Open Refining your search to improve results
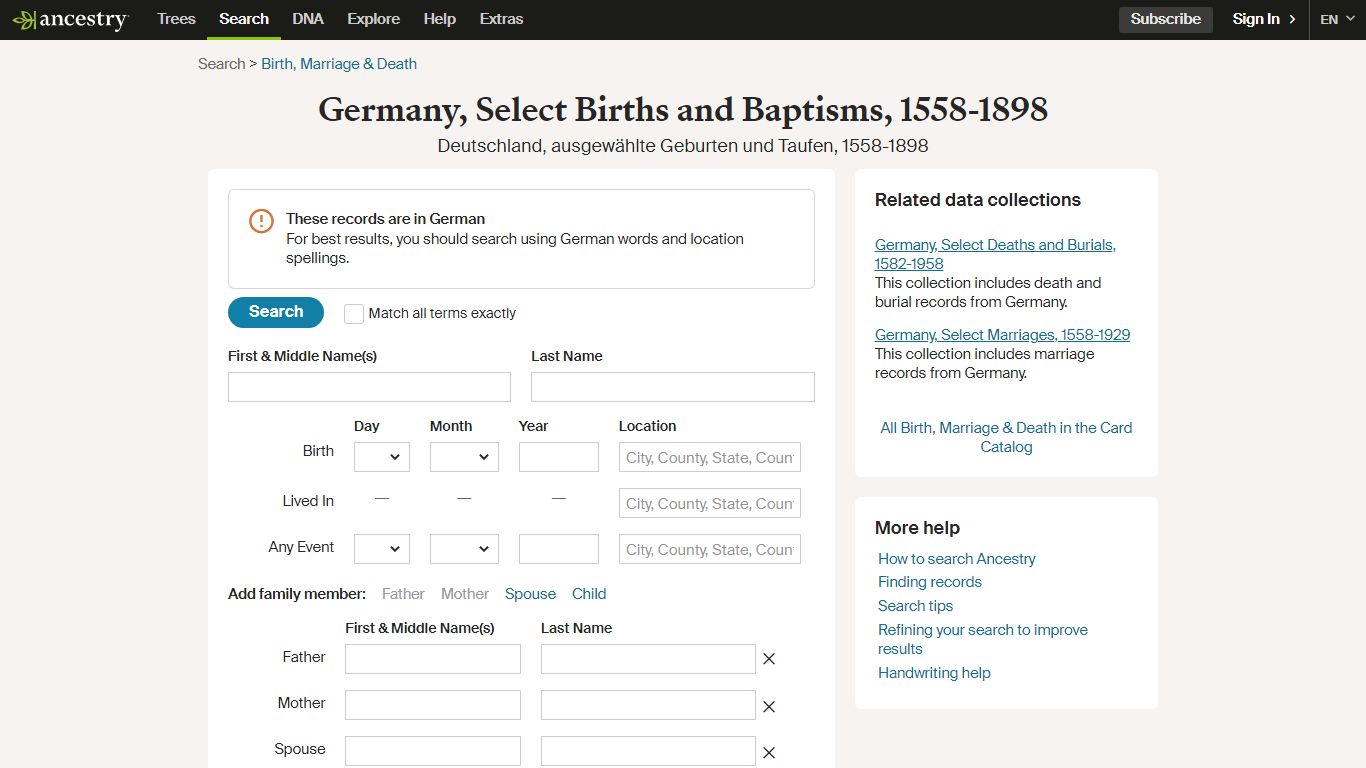The width and height of the screenshot is (1366, 768). [x=983, y=639]
